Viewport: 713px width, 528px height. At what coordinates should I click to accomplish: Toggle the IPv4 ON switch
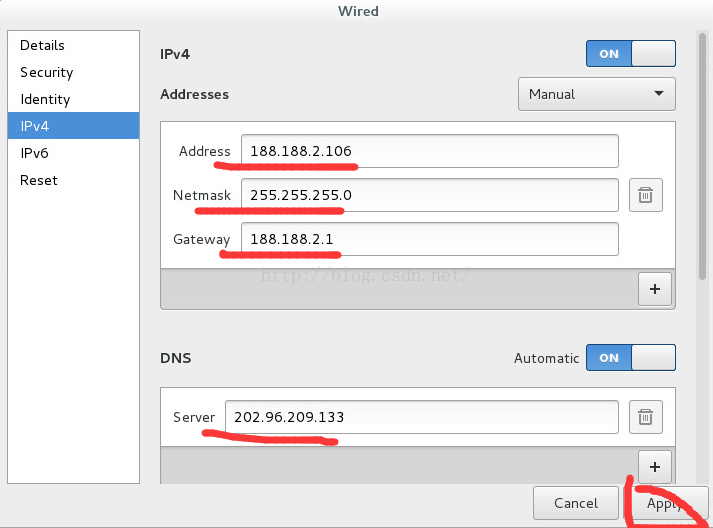click(x=631, y=54)
